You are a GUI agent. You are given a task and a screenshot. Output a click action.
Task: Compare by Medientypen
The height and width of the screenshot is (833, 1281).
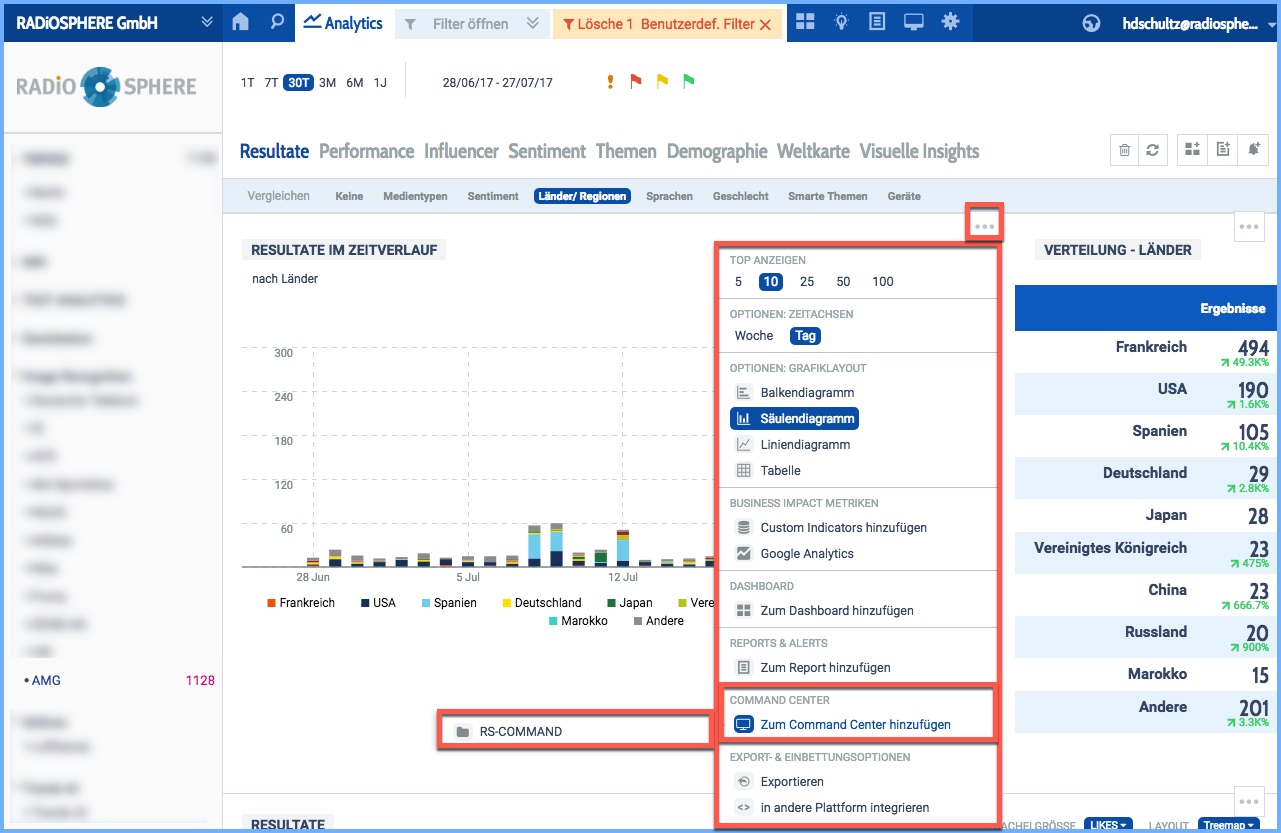point(415,196)
